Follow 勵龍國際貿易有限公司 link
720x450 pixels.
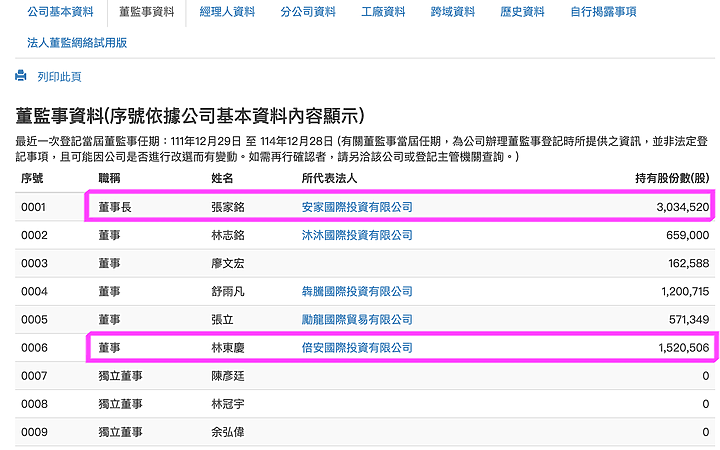[x=357, y=320]
